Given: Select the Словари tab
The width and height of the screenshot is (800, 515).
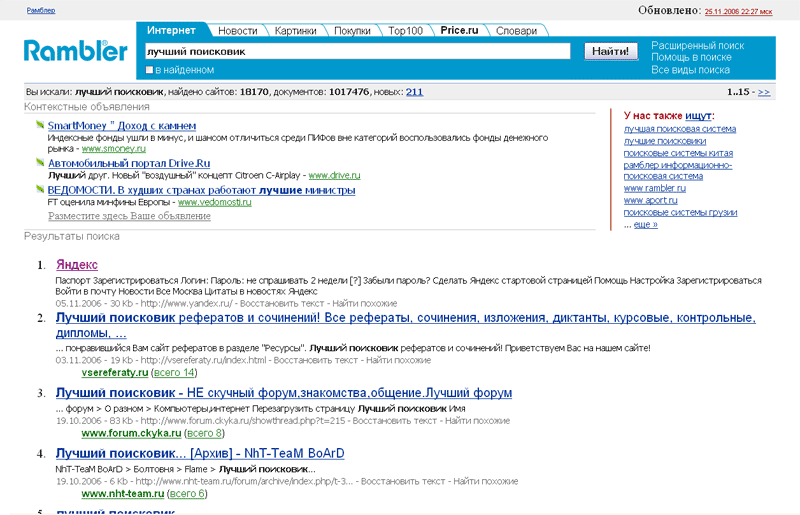Looking at the screenshot, I should coord(516,31).
